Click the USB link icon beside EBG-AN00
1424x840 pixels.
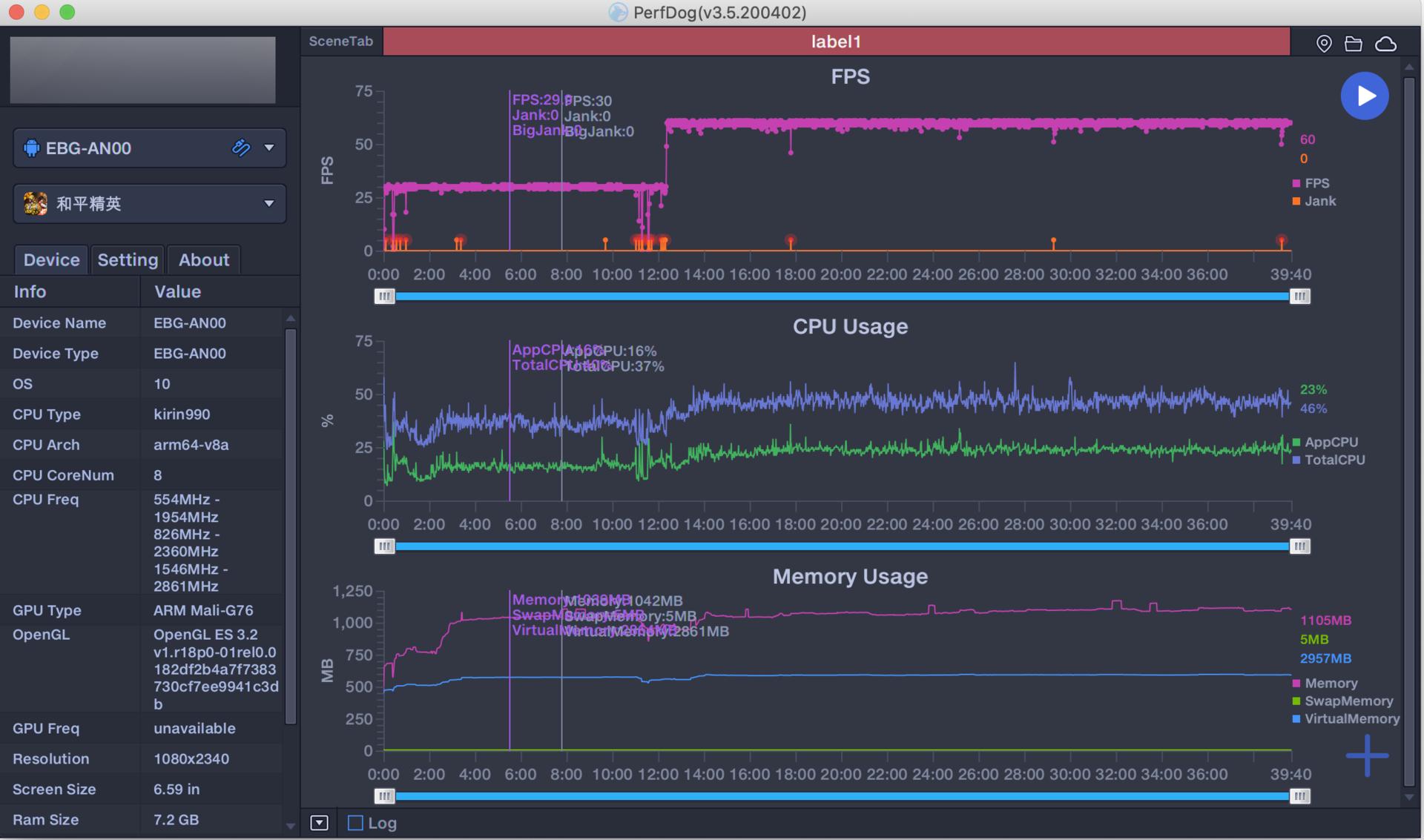coord(241,148)
